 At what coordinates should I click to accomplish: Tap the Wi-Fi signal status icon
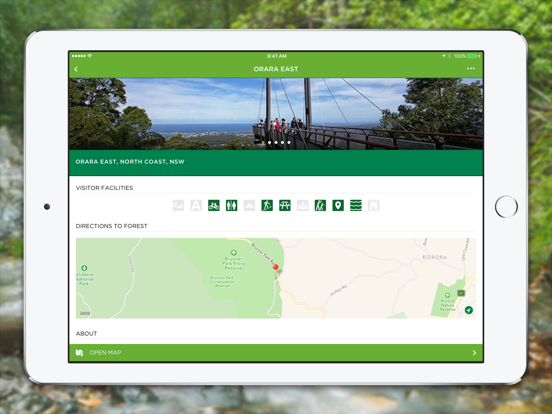point(90,56)
